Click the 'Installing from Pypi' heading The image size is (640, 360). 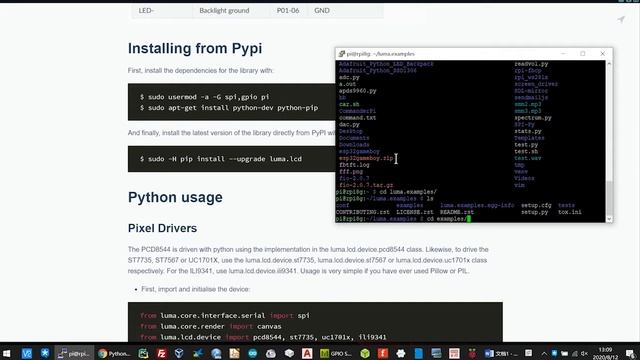195,48
